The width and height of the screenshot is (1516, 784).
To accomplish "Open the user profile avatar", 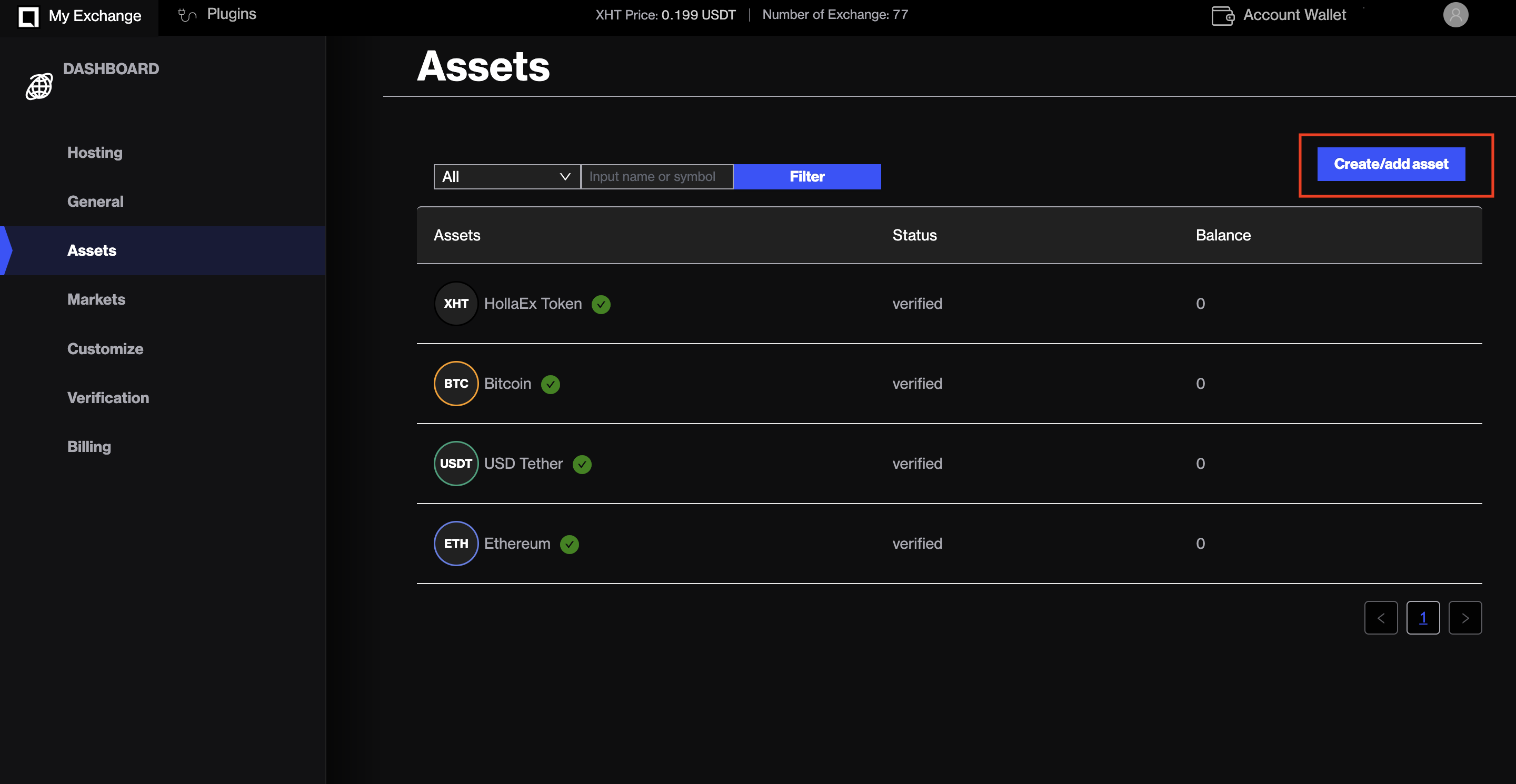I will pyautogui.click(x=1455, y=15).
